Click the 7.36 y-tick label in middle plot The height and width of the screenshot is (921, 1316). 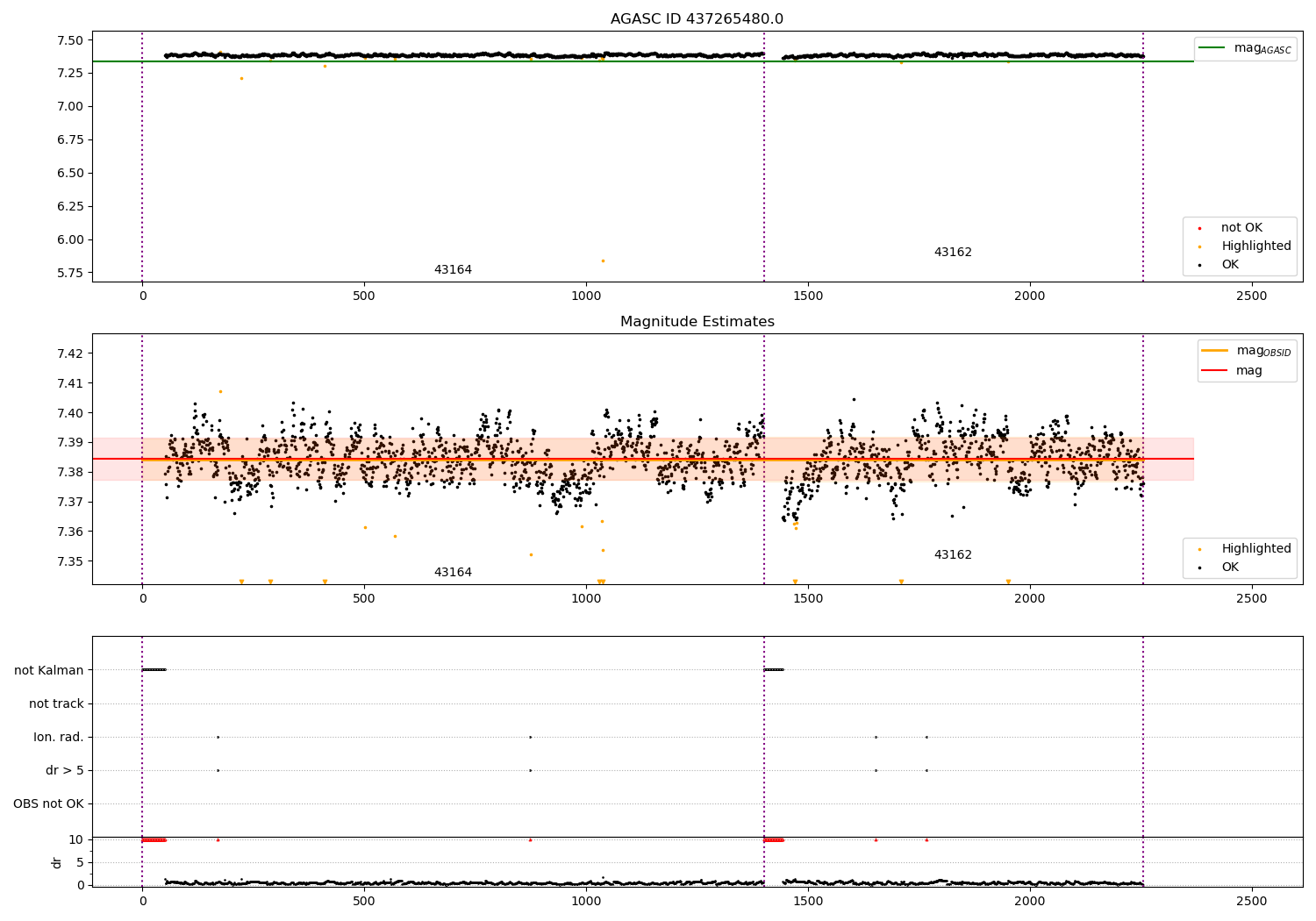70,532
